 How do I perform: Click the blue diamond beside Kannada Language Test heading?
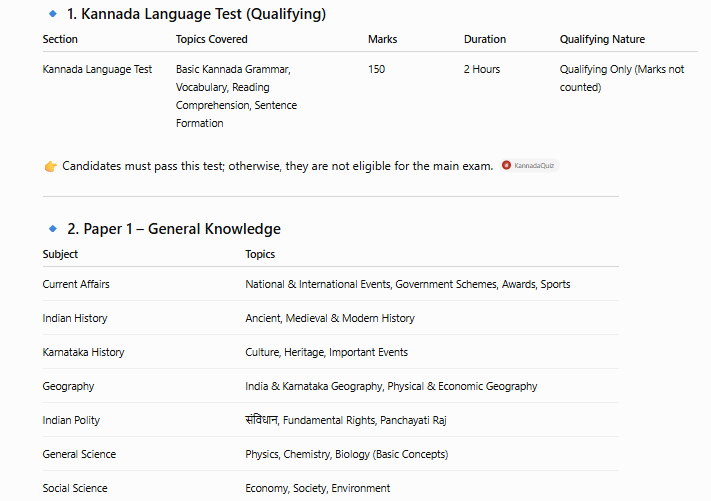coord(53,14)
